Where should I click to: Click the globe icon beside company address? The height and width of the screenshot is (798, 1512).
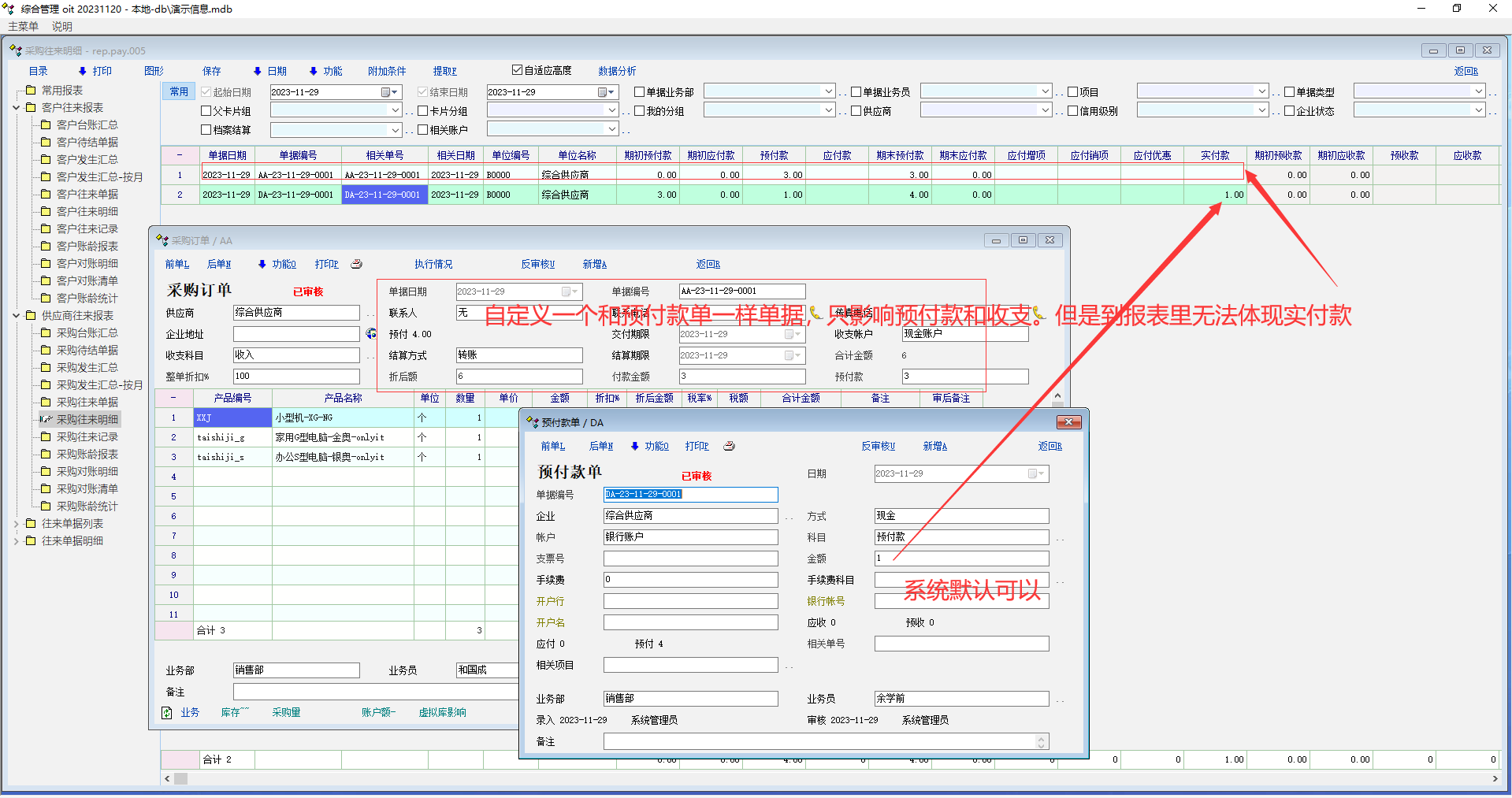(371, 334)
